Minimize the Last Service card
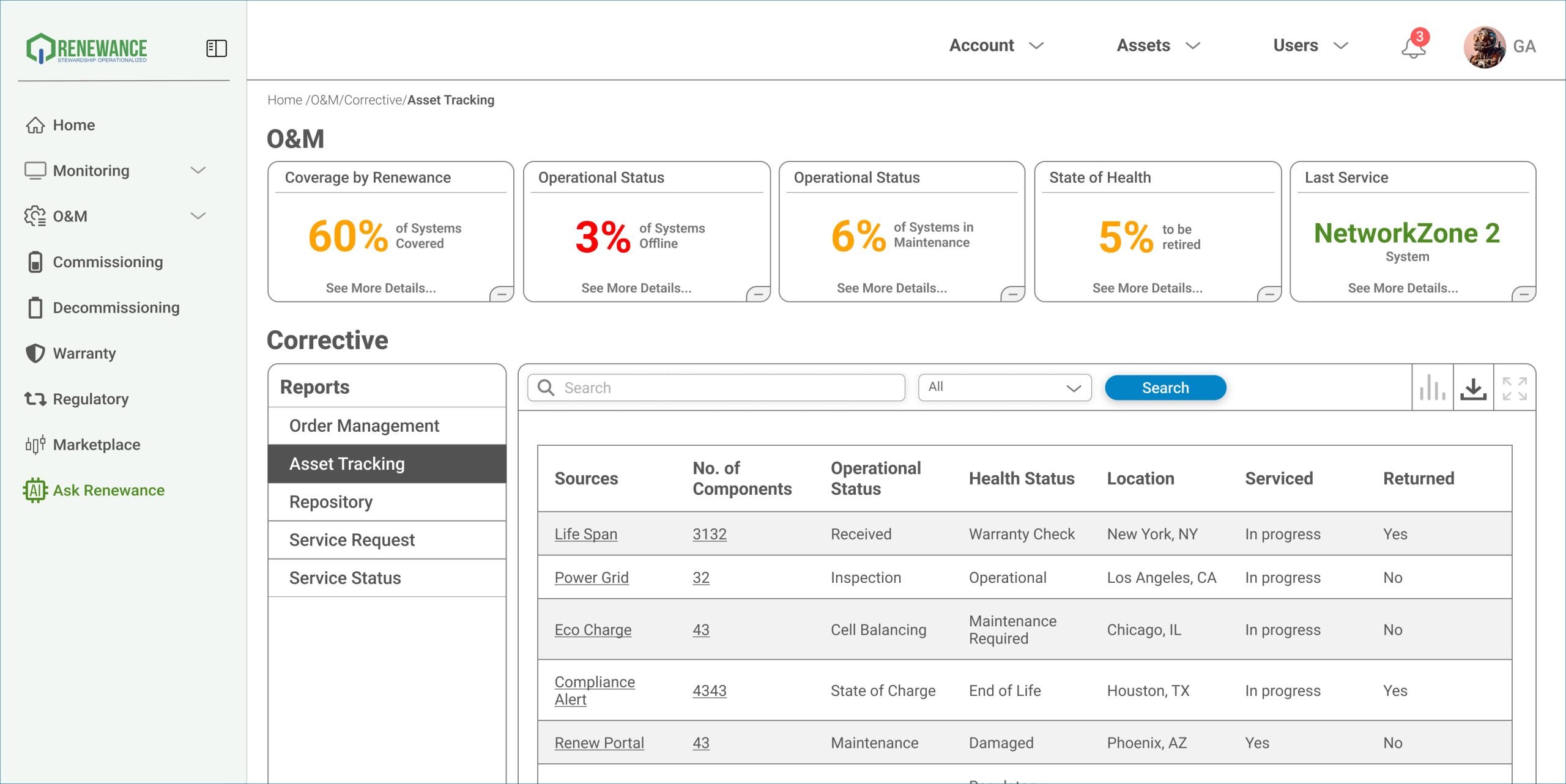 1524,294
